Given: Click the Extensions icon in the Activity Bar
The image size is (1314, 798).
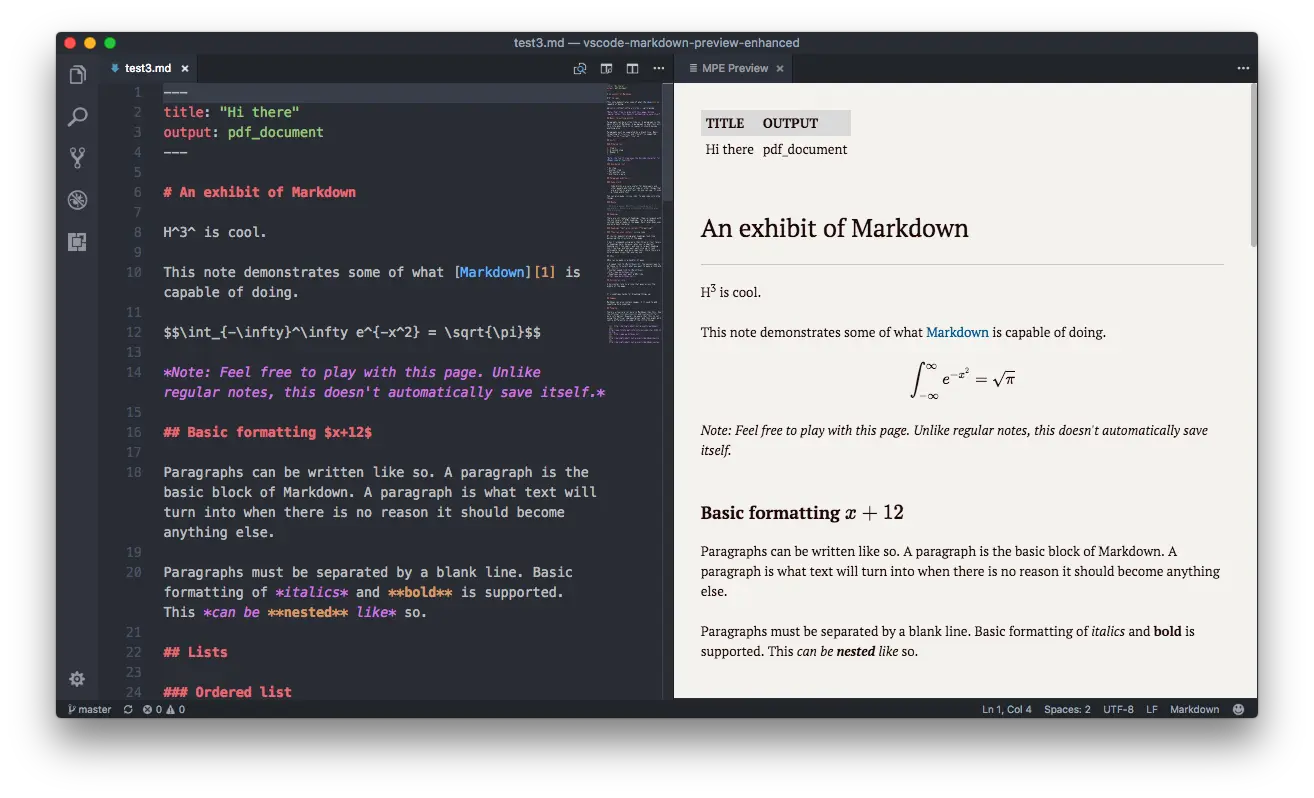Looking at the screenshot, I should tap(77, 241).
